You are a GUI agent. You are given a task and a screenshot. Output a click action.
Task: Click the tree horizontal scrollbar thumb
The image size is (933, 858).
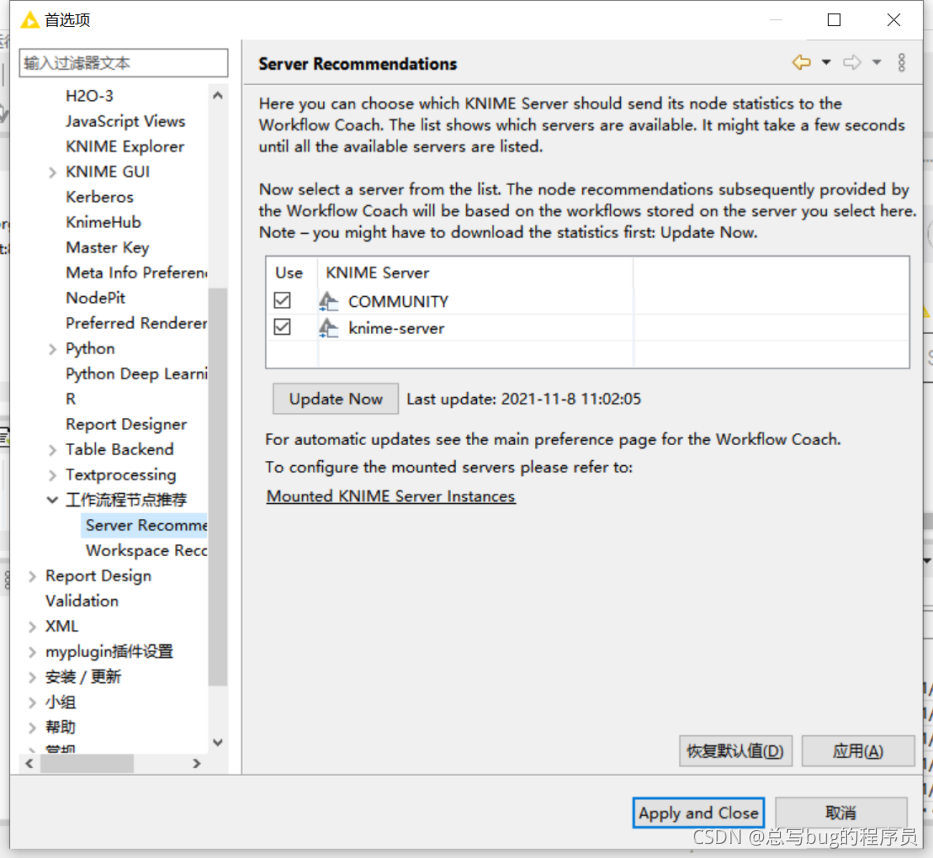click(87, 763)
